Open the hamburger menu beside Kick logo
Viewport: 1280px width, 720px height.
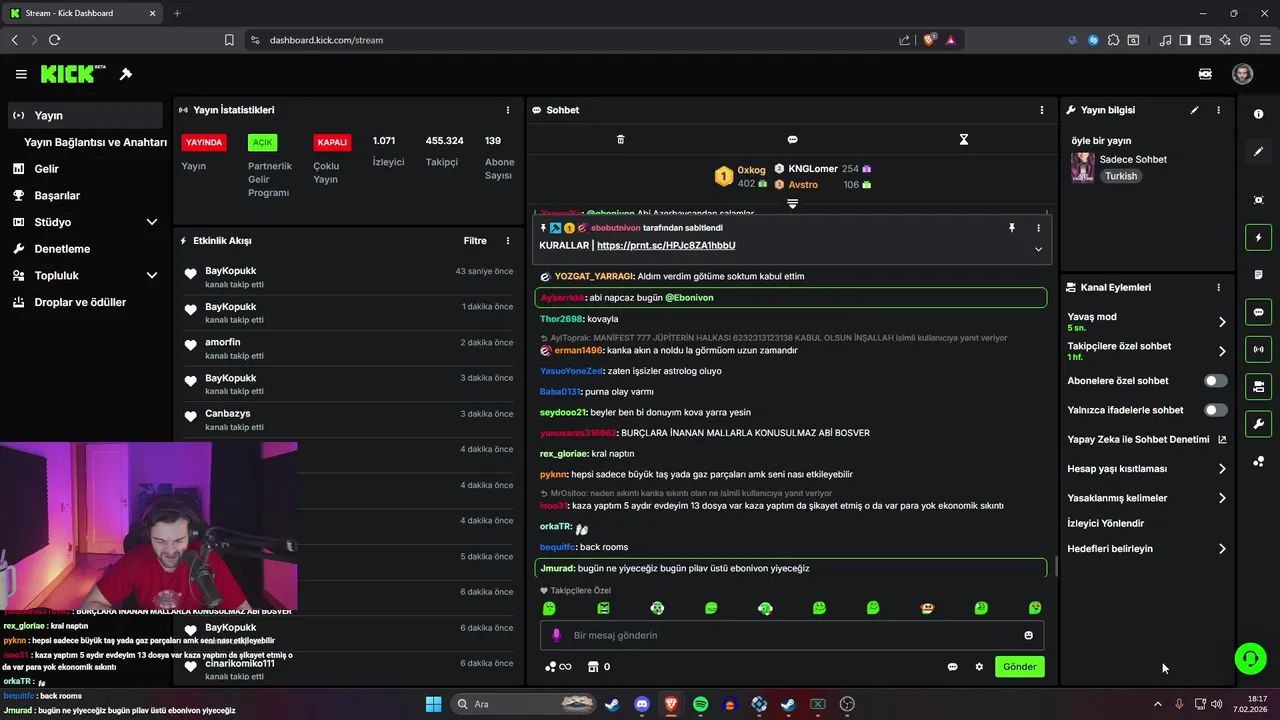pos(21,74)
